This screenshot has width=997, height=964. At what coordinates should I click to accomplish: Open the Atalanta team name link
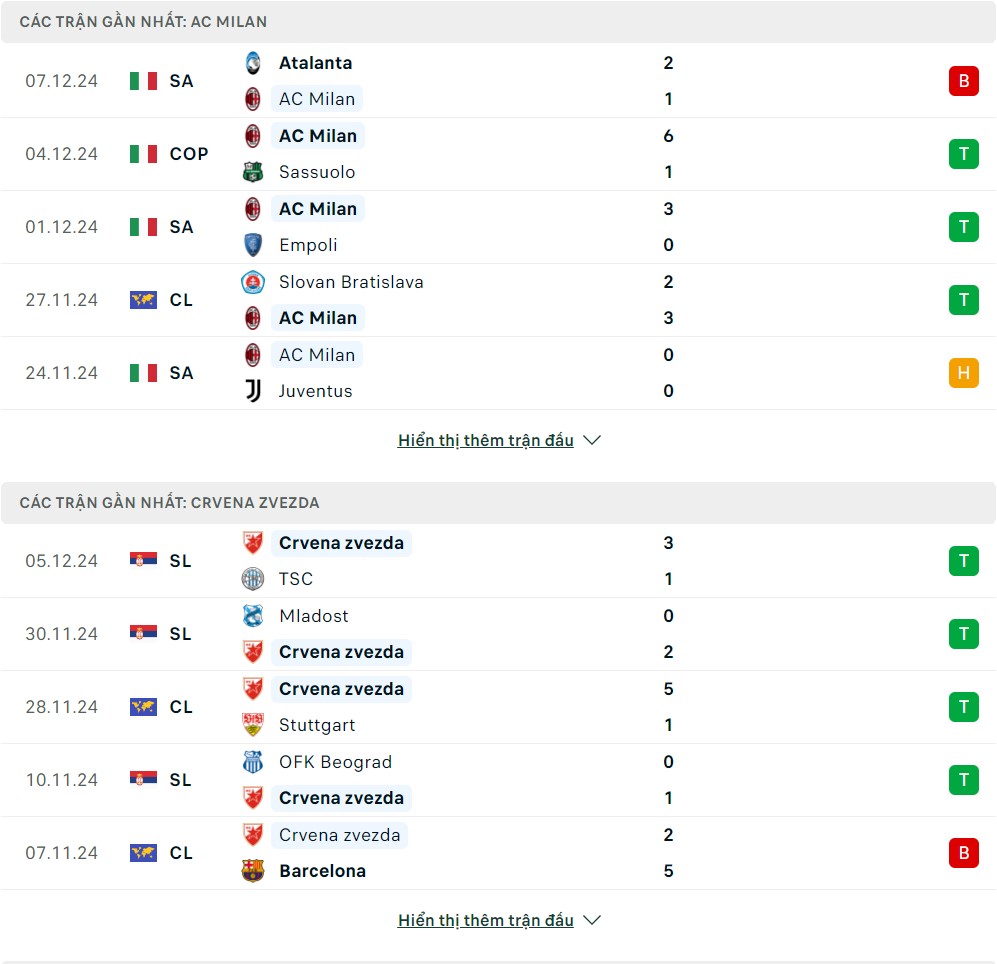coord(315,63)
